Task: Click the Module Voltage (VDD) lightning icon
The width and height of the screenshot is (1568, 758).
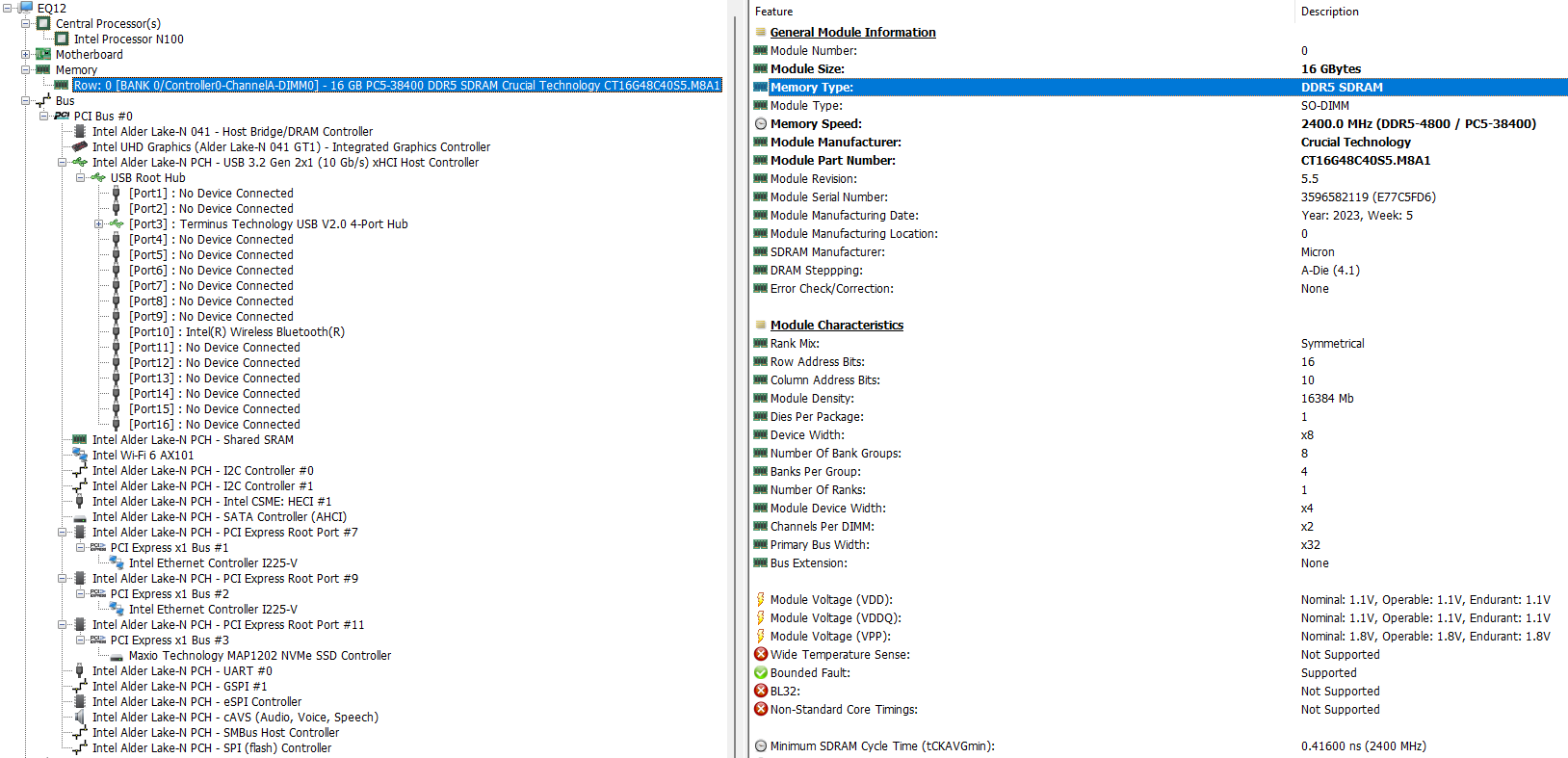Action: click(761, 599)
